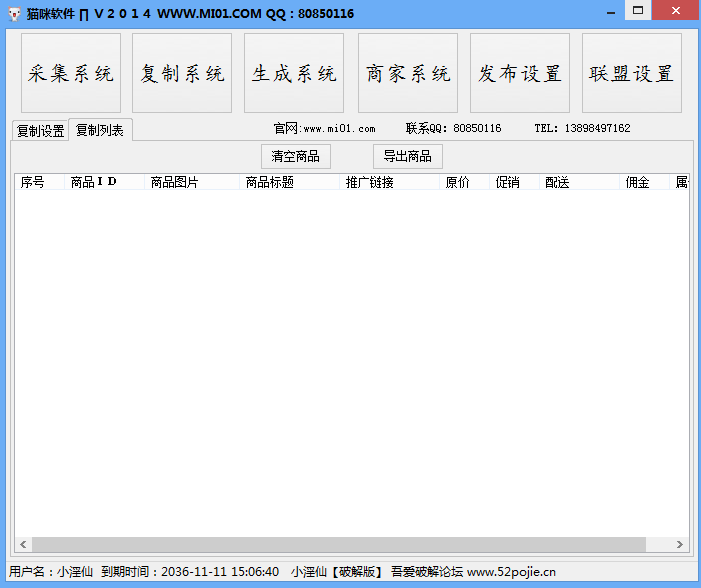Screen dimensions: 701x588
Task: Open the 复制系统 module
Action: pos(182,74)
